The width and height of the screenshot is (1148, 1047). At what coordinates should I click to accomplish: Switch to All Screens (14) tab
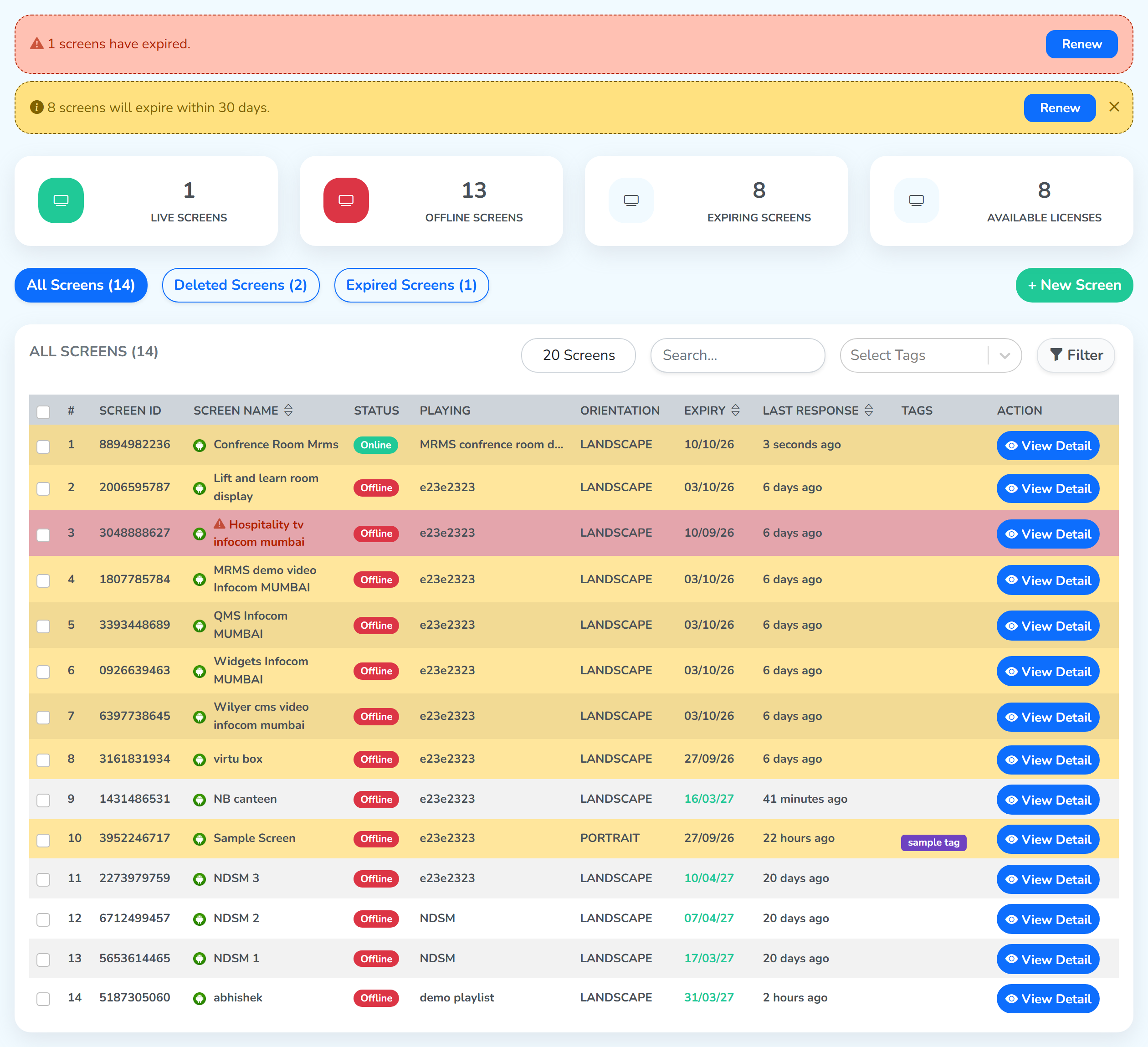(x=81, y=285)
